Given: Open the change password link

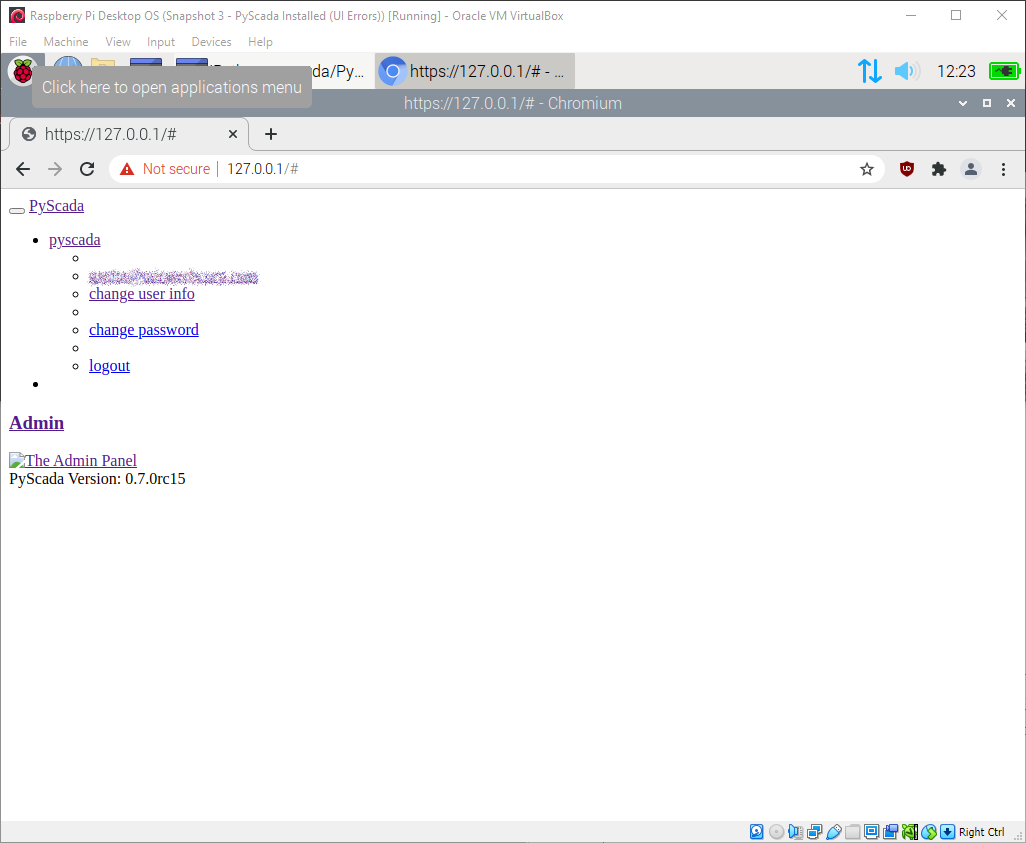Looking at the screenshot, I should (143, 329).
